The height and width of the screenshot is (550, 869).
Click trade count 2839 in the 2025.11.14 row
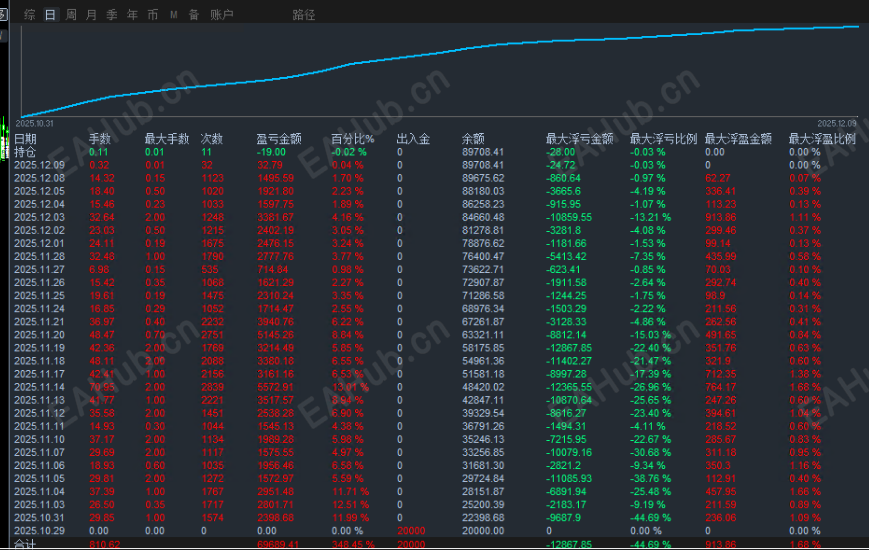pos(212,387)
